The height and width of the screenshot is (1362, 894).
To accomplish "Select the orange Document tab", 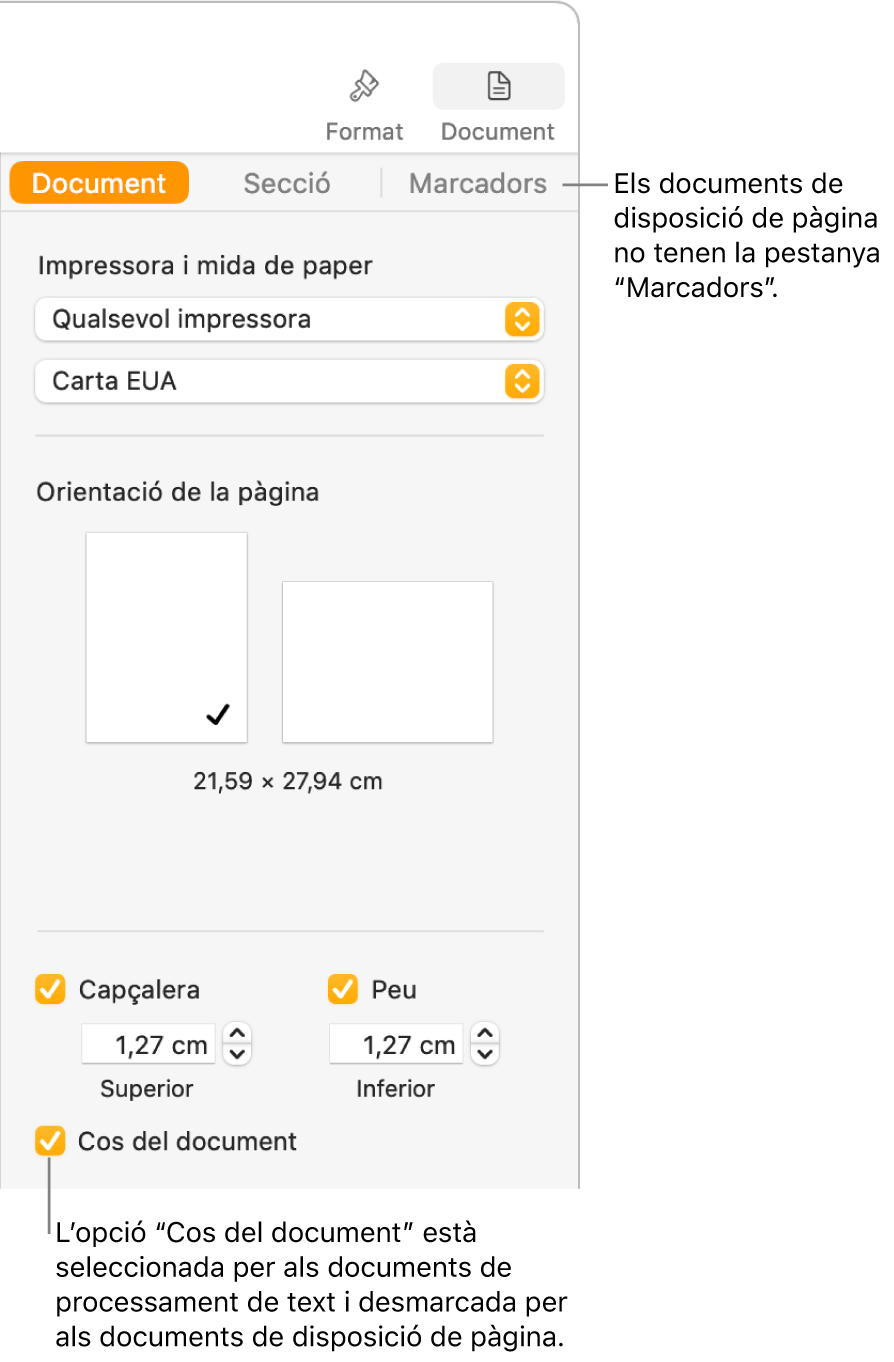I will tap(99, 184).
